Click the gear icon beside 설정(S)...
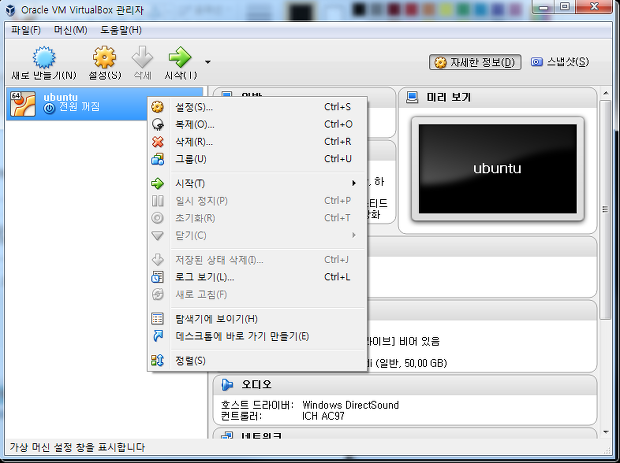 (x=157, y=107)
